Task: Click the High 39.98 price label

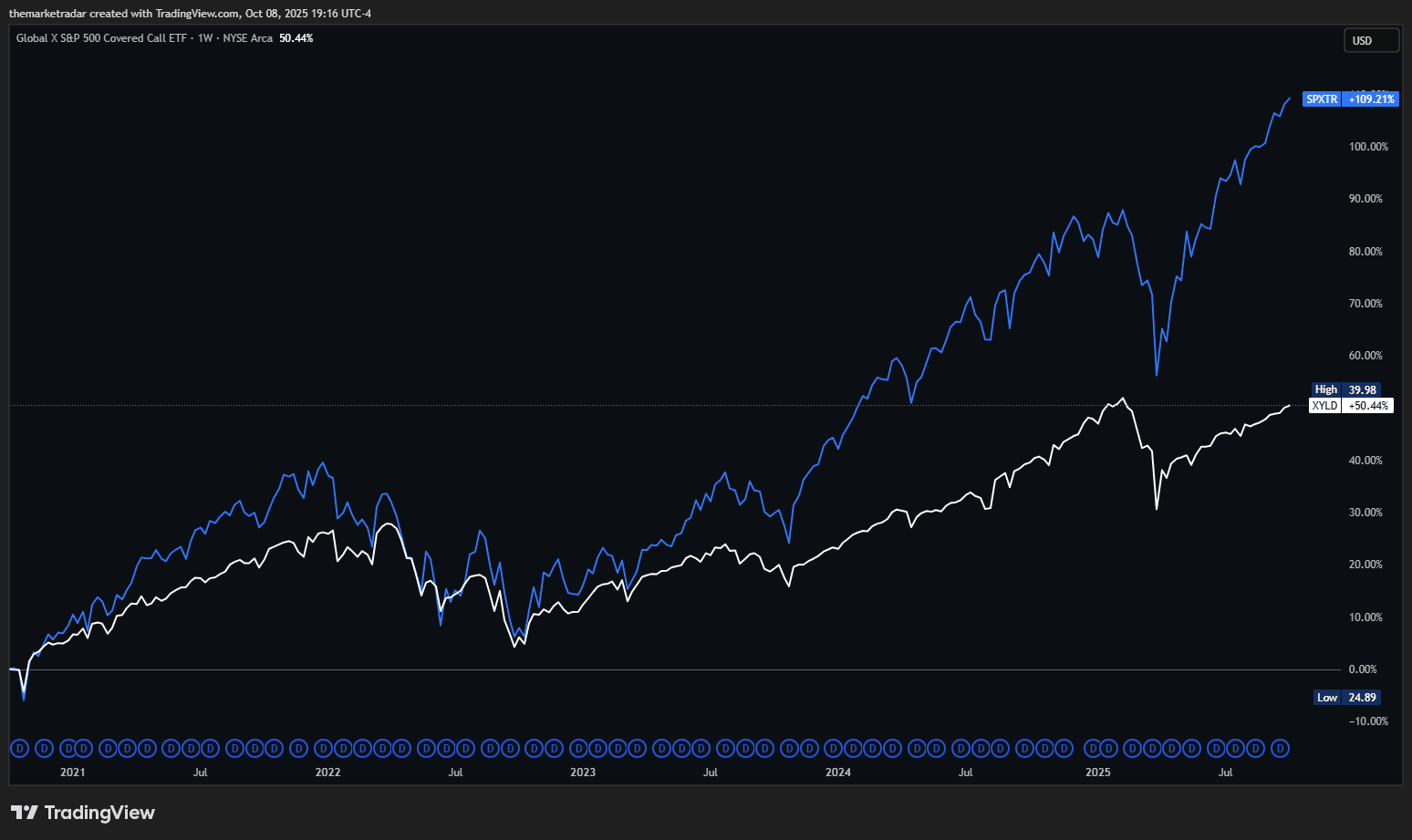Action: tap(1345, 389)
